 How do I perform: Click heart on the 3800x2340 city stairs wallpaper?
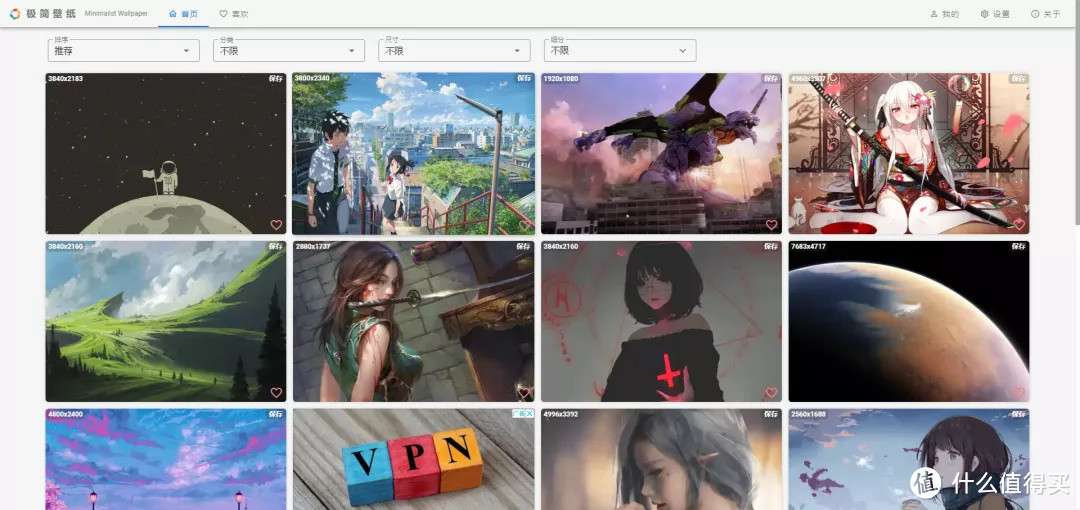click(x=524, y=225)
